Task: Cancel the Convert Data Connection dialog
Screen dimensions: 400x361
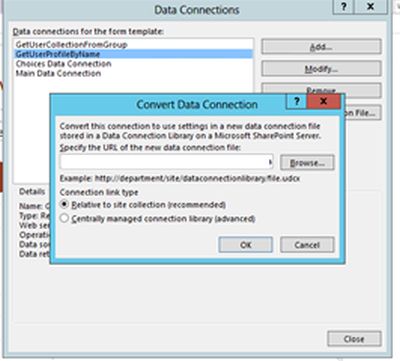Action: point(307,245)
